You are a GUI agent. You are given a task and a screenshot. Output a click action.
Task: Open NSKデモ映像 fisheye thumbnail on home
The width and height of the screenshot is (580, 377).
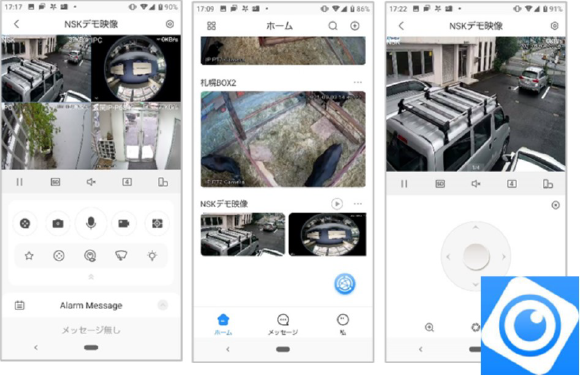(327, 234)
